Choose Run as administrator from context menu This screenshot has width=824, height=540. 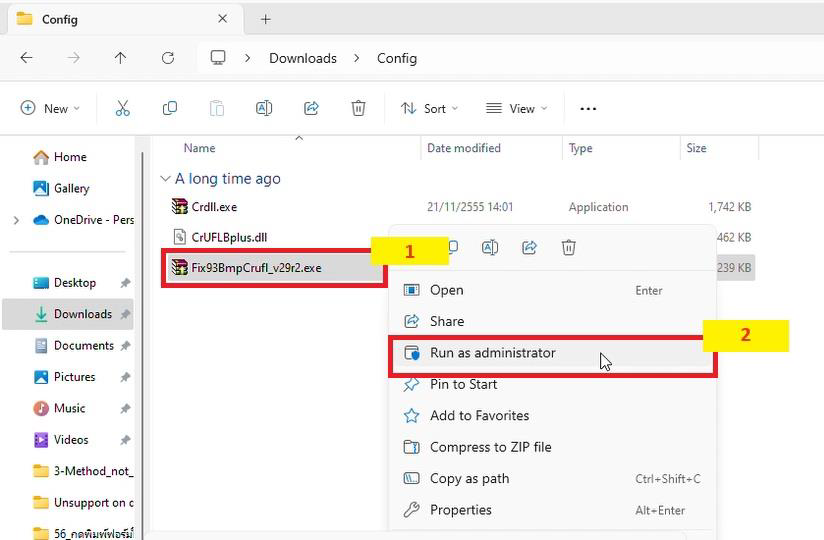(492, 353)
